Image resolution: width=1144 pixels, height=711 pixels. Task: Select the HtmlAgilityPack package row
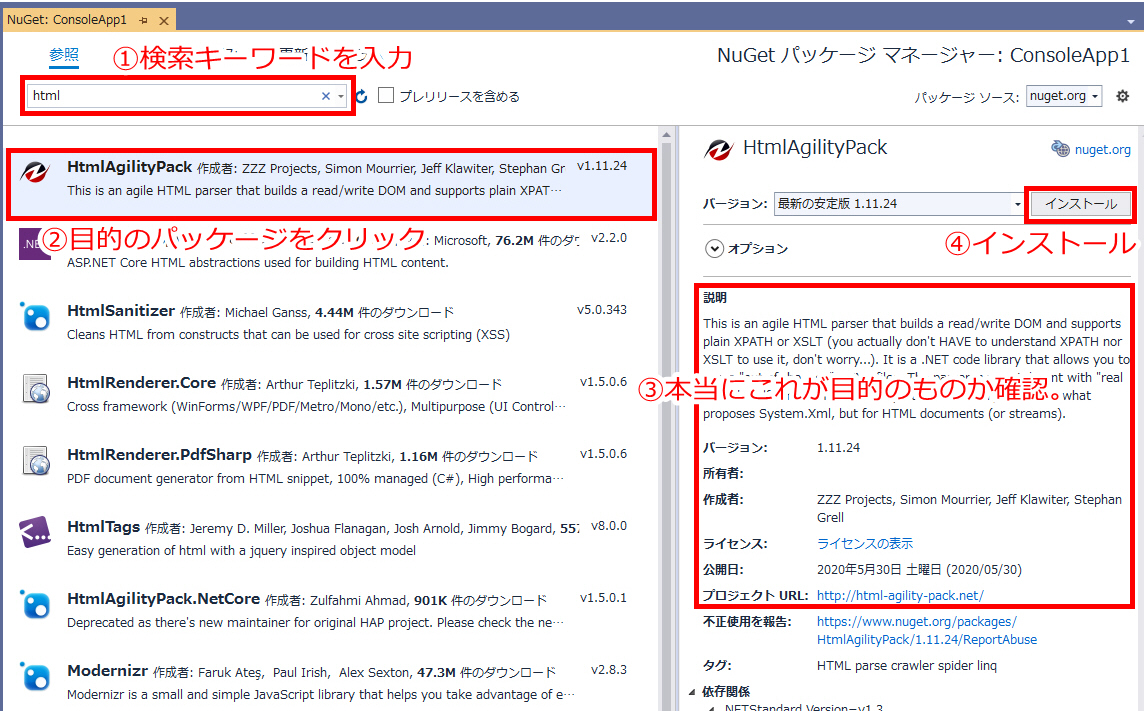click(331, 184)
